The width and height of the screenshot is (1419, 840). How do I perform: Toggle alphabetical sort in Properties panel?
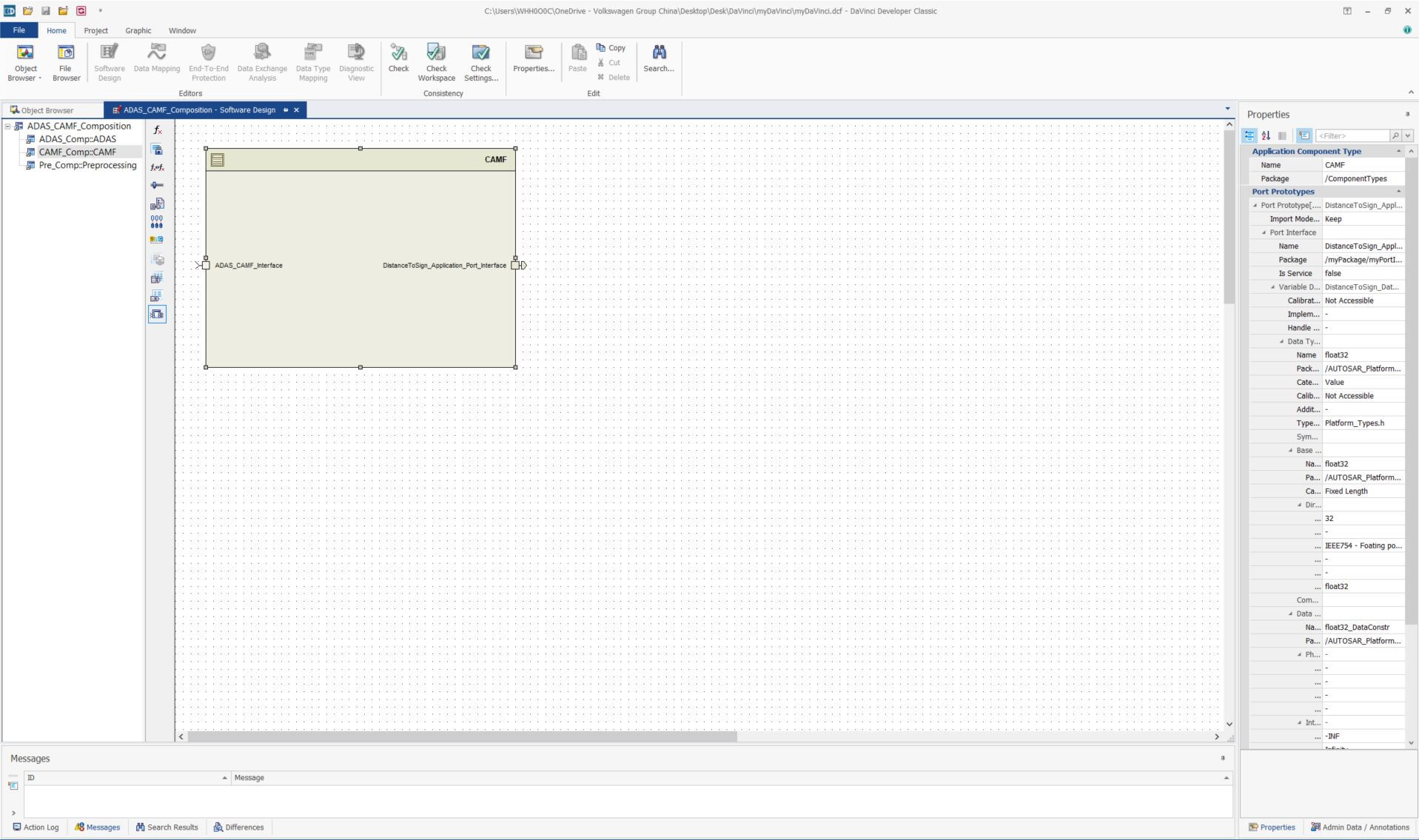click(x=1266, y=135)
